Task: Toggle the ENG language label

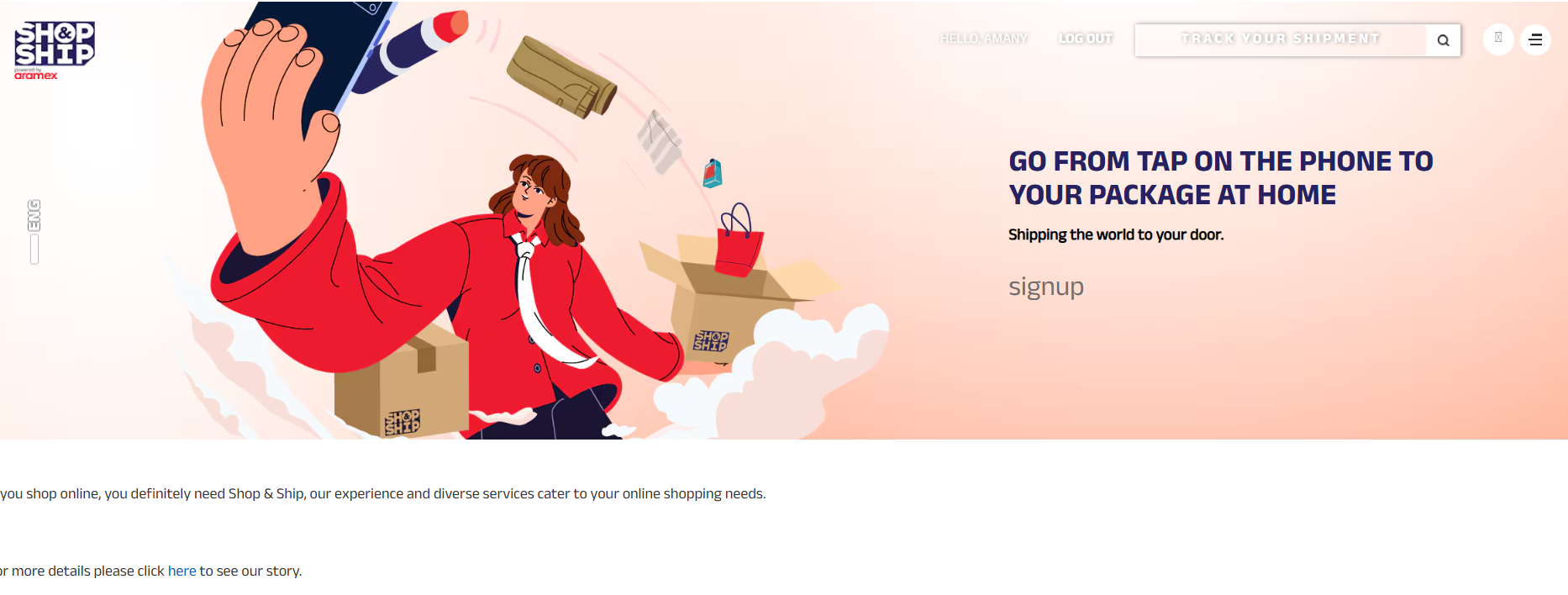Action: pos(34,215)
